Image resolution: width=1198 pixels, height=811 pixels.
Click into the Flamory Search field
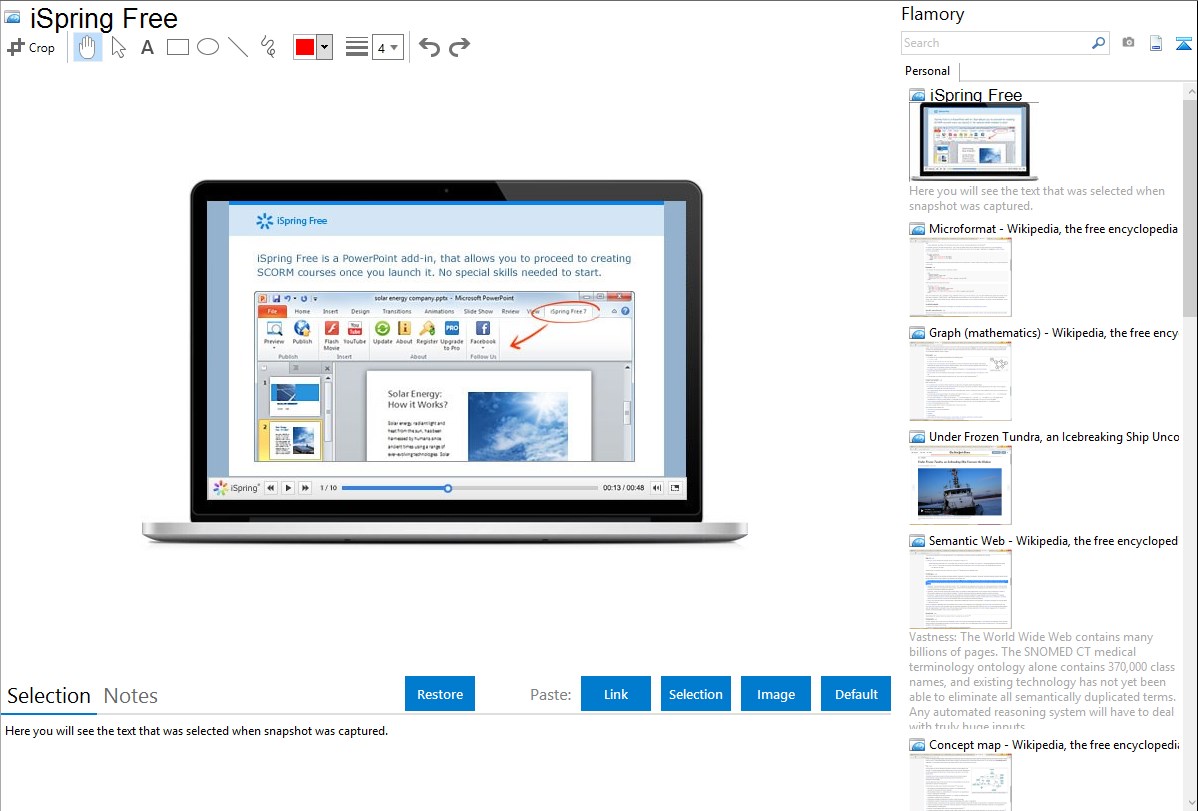point(996,43)
